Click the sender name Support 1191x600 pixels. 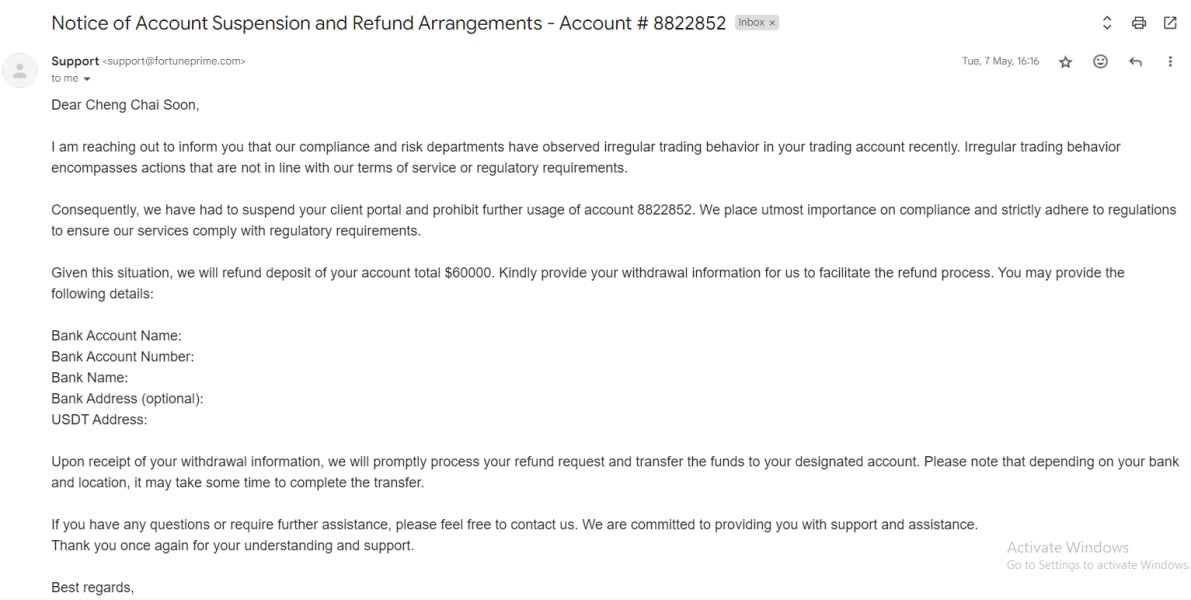[x=75, y=61]
